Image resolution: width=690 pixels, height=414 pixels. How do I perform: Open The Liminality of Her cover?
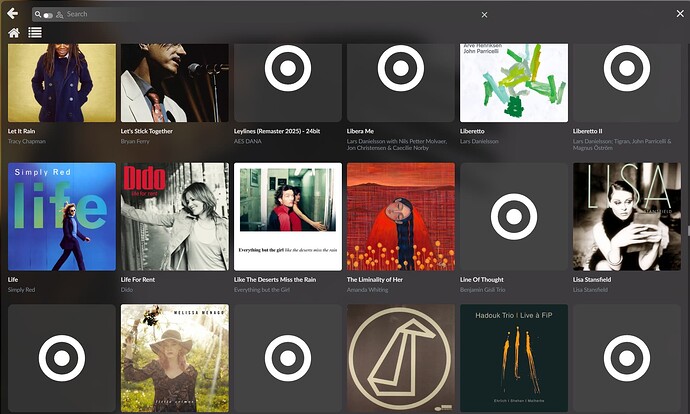(401, 217)
